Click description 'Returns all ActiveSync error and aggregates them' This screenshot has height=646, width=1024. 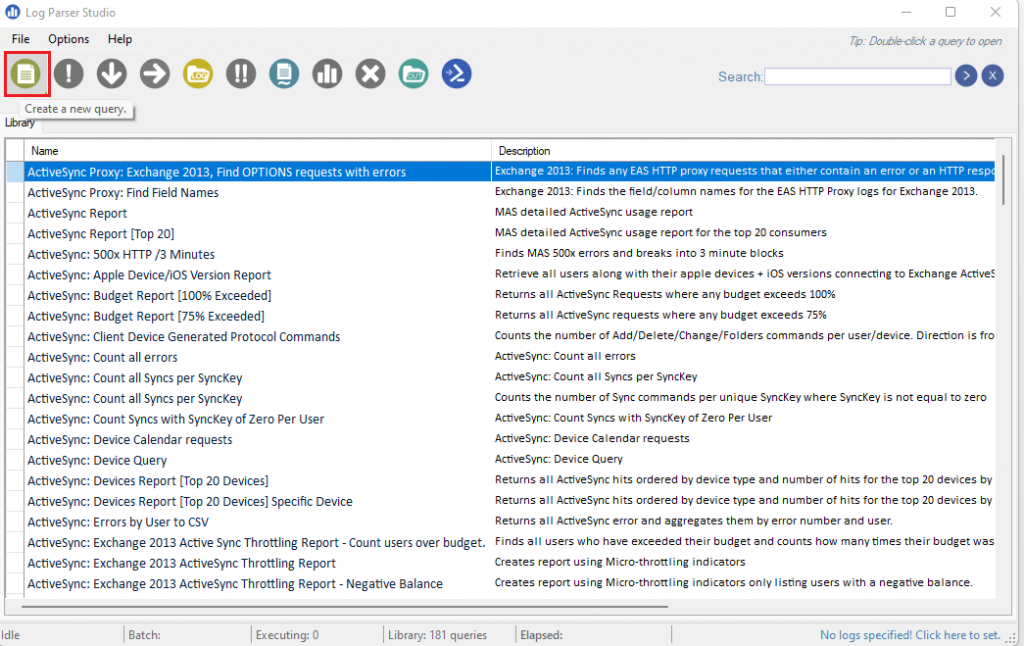(694, 521)
